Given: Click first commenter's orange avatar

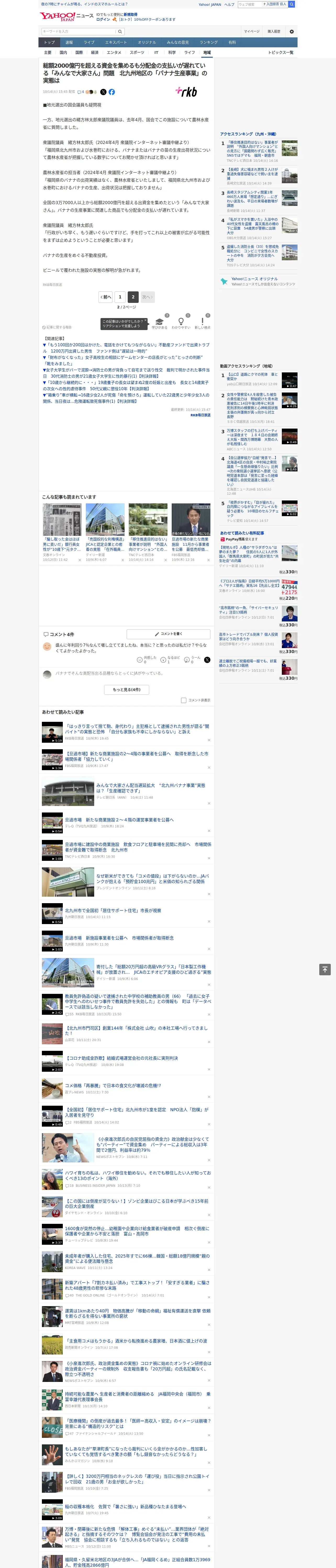Looking at the screenshot, I should 47,647.
